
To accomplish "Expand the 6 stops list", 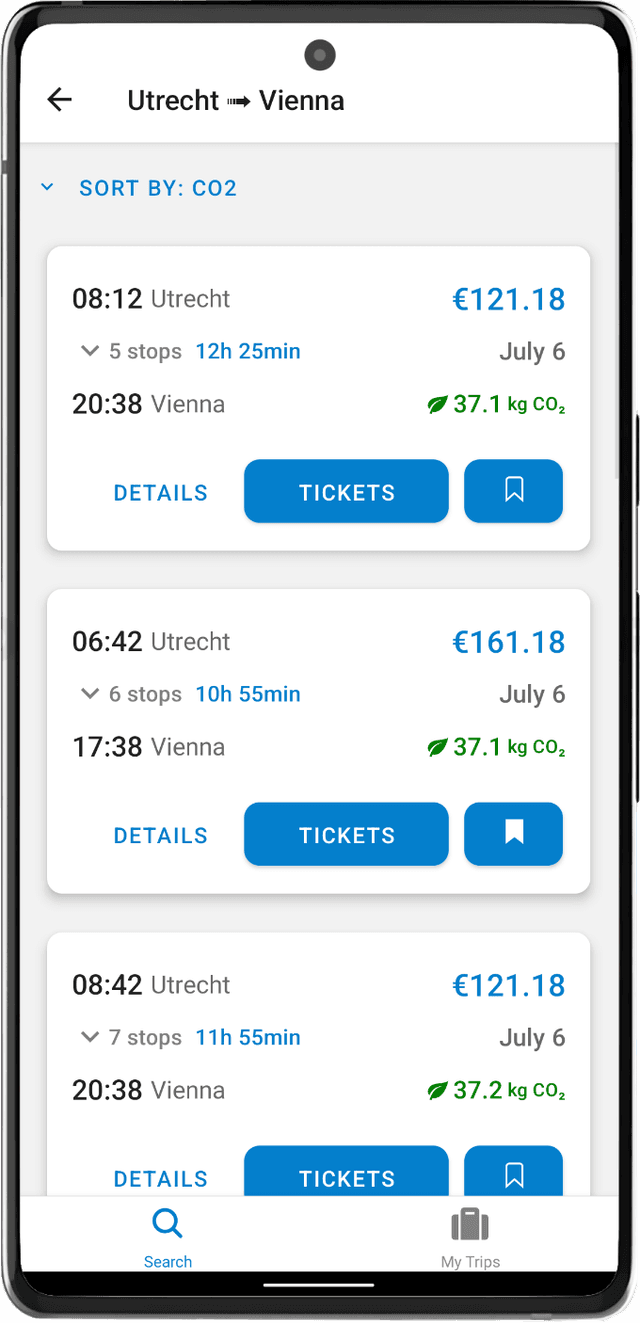I will pyautogui.click(x=90, y=694).
